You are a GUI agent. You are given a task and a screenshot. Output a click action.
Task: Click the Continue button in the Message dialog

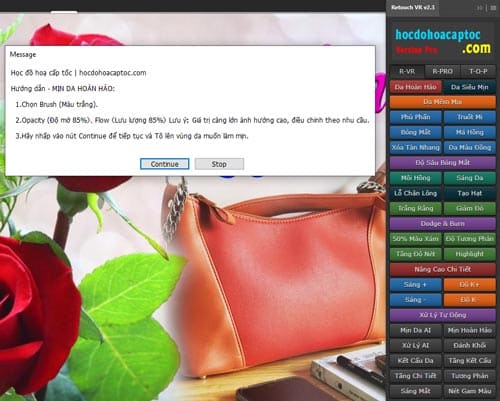(x=165, y=164)
